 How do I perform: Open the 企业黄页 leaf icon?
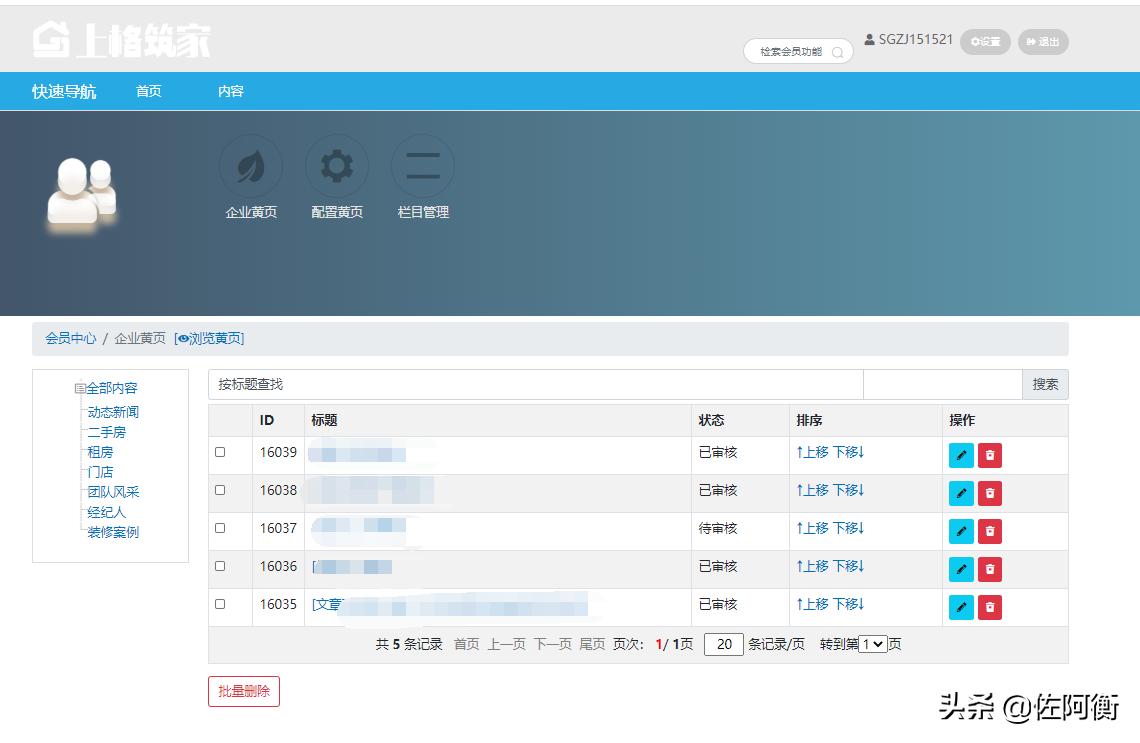pos(250,165)
